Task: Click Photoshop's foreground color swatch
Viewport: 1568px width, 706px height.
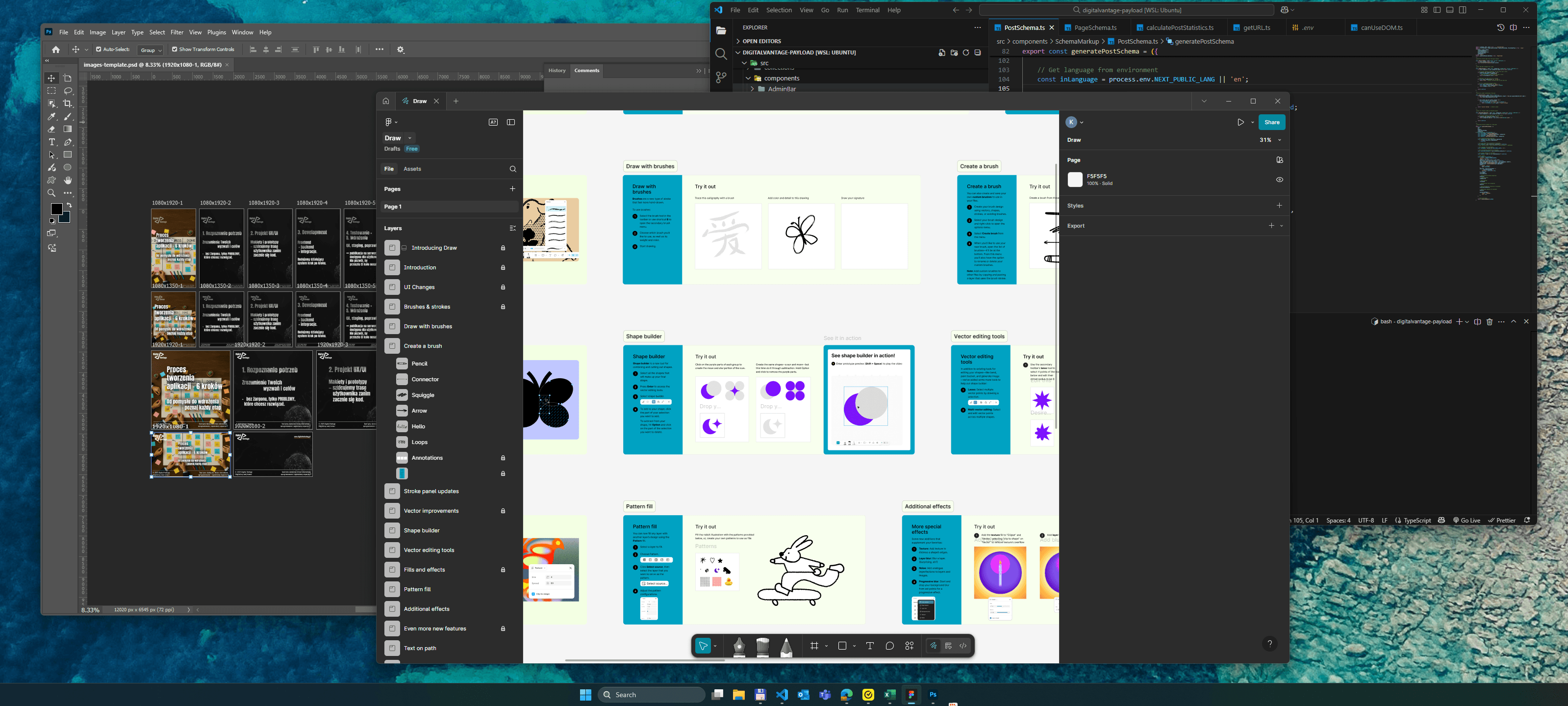Action: [56, 209]
